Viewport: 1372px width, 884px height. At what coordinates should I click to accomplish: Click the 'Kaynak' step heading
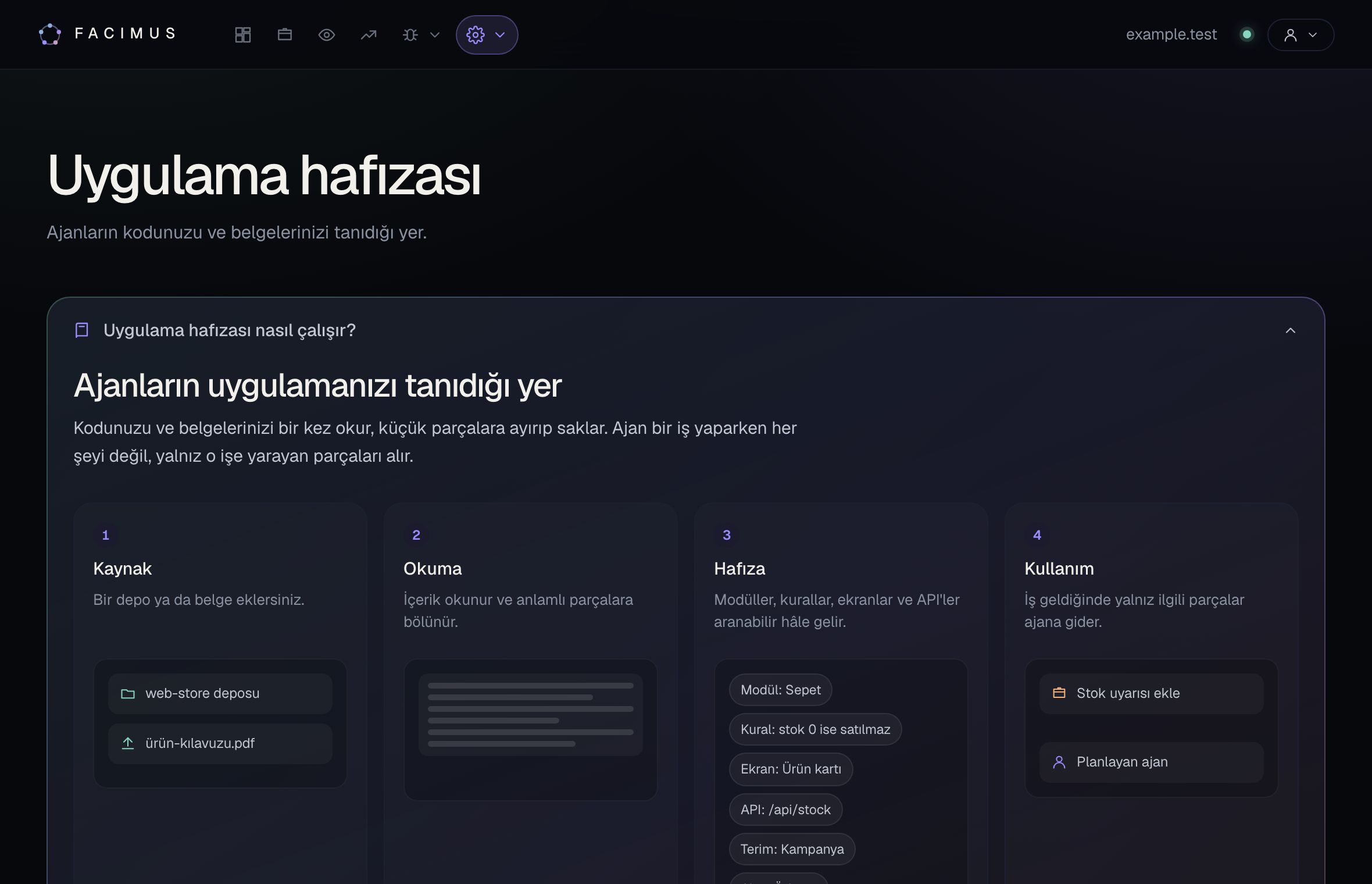pos(122,569)
